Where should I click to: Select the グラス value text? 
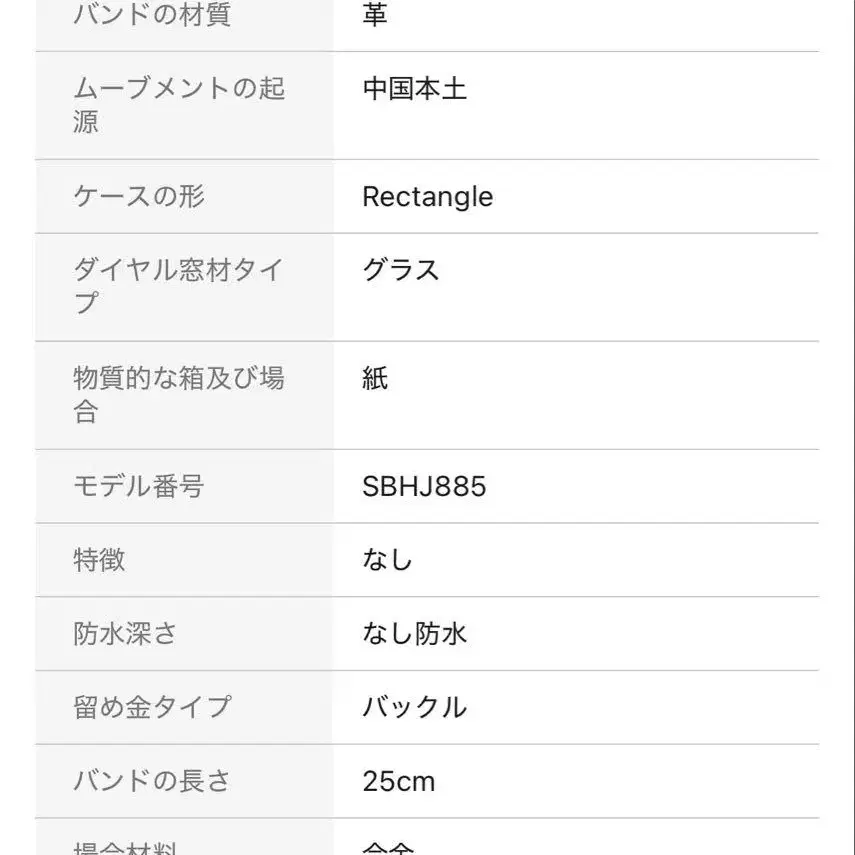401,270
